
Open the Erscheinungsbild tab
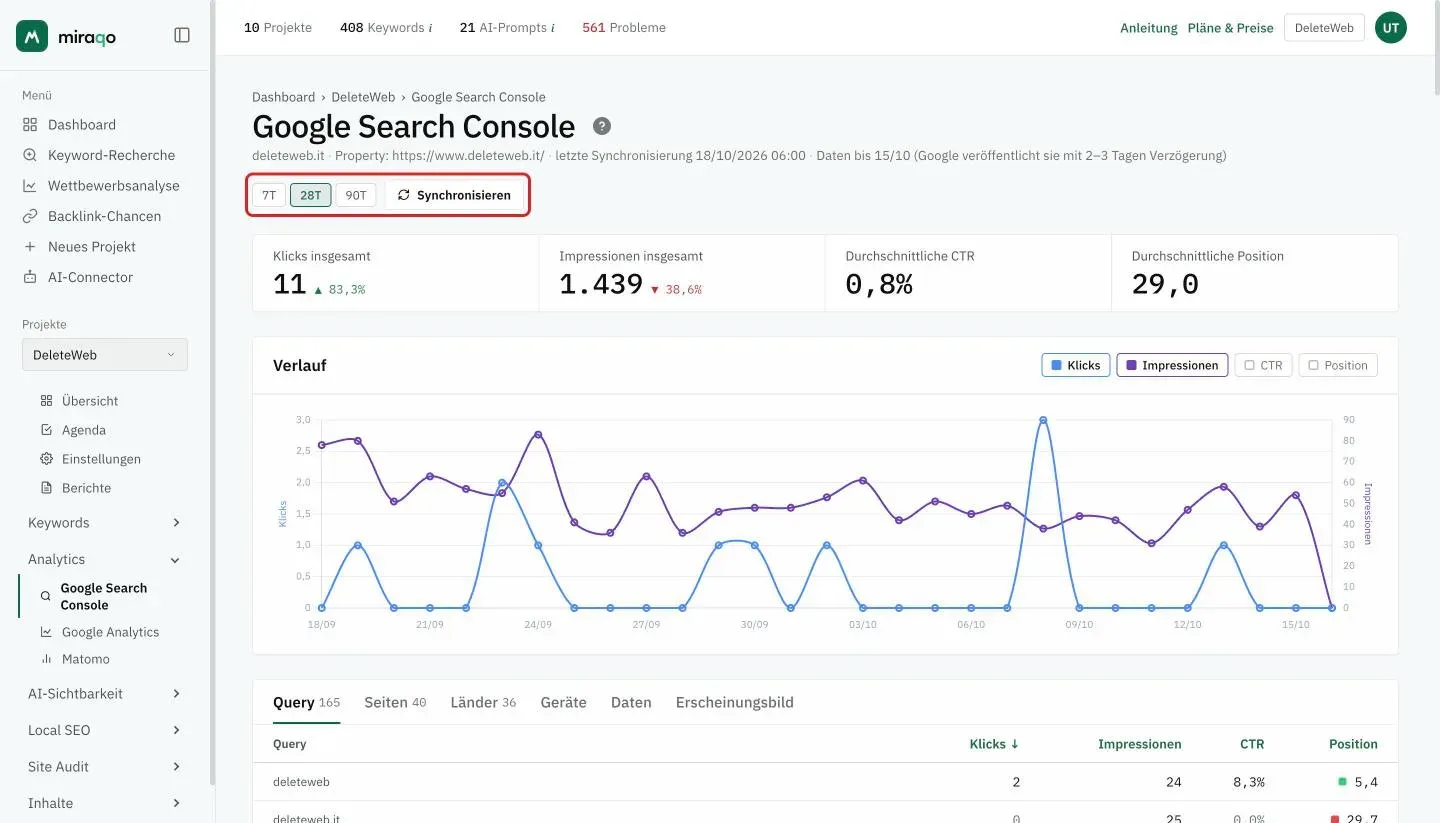click(735, 702)
